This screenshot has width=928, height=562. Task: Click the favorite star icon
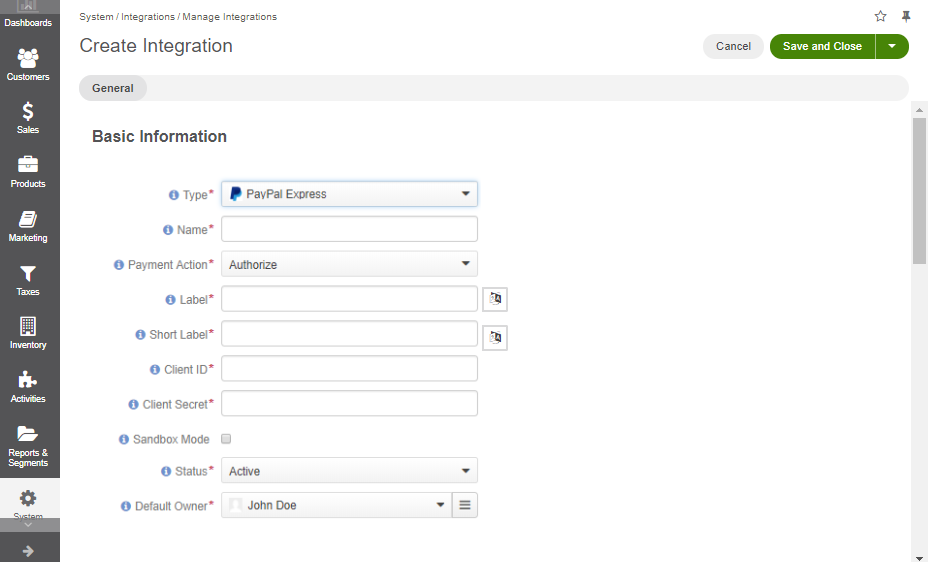pyautogui.click(x=881, y=17)
